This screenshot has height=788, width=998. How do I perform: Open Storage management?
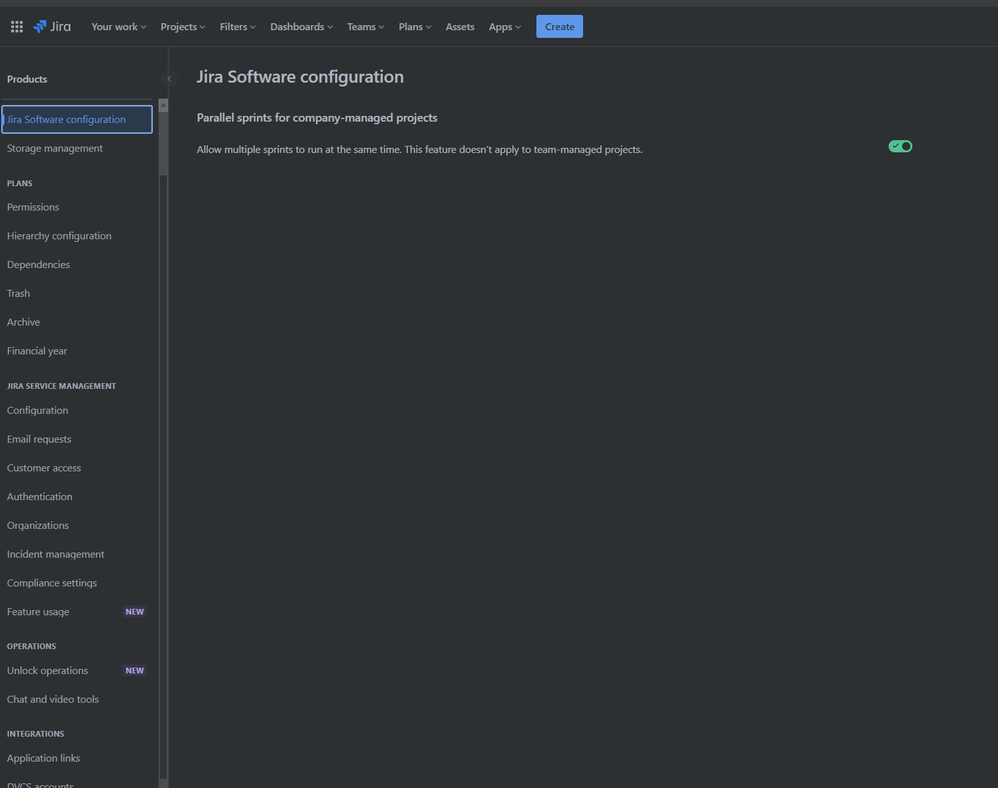[x=55, y=148]
